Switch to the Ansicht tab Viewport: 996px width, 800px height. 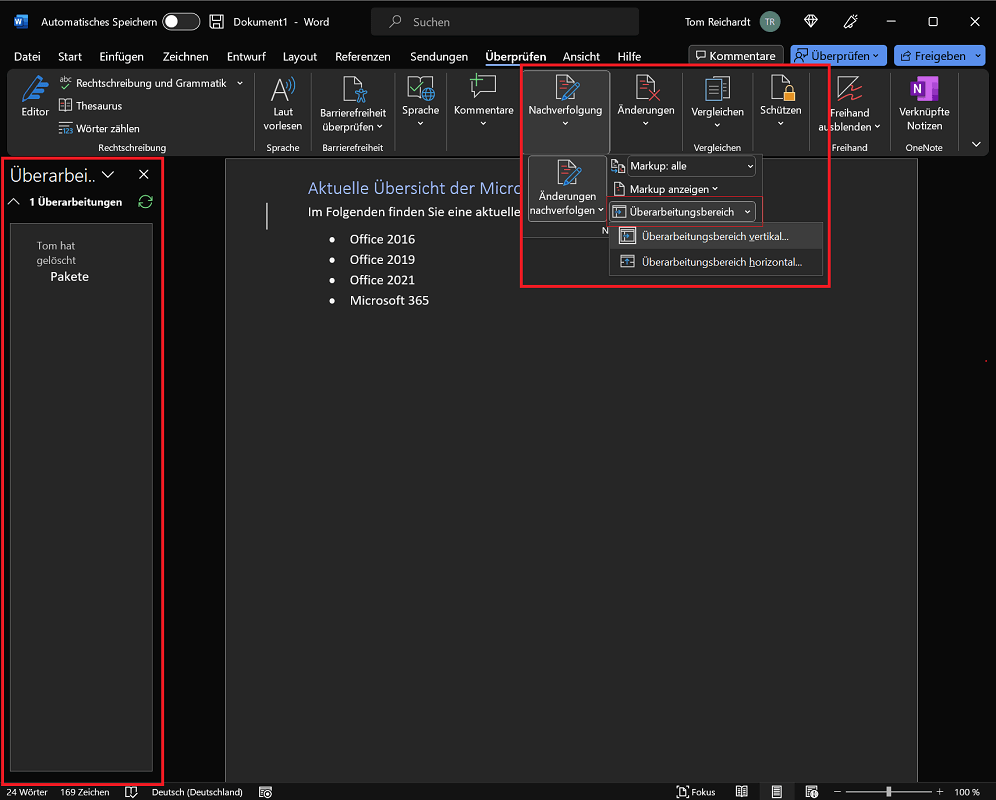coord(581,57)
